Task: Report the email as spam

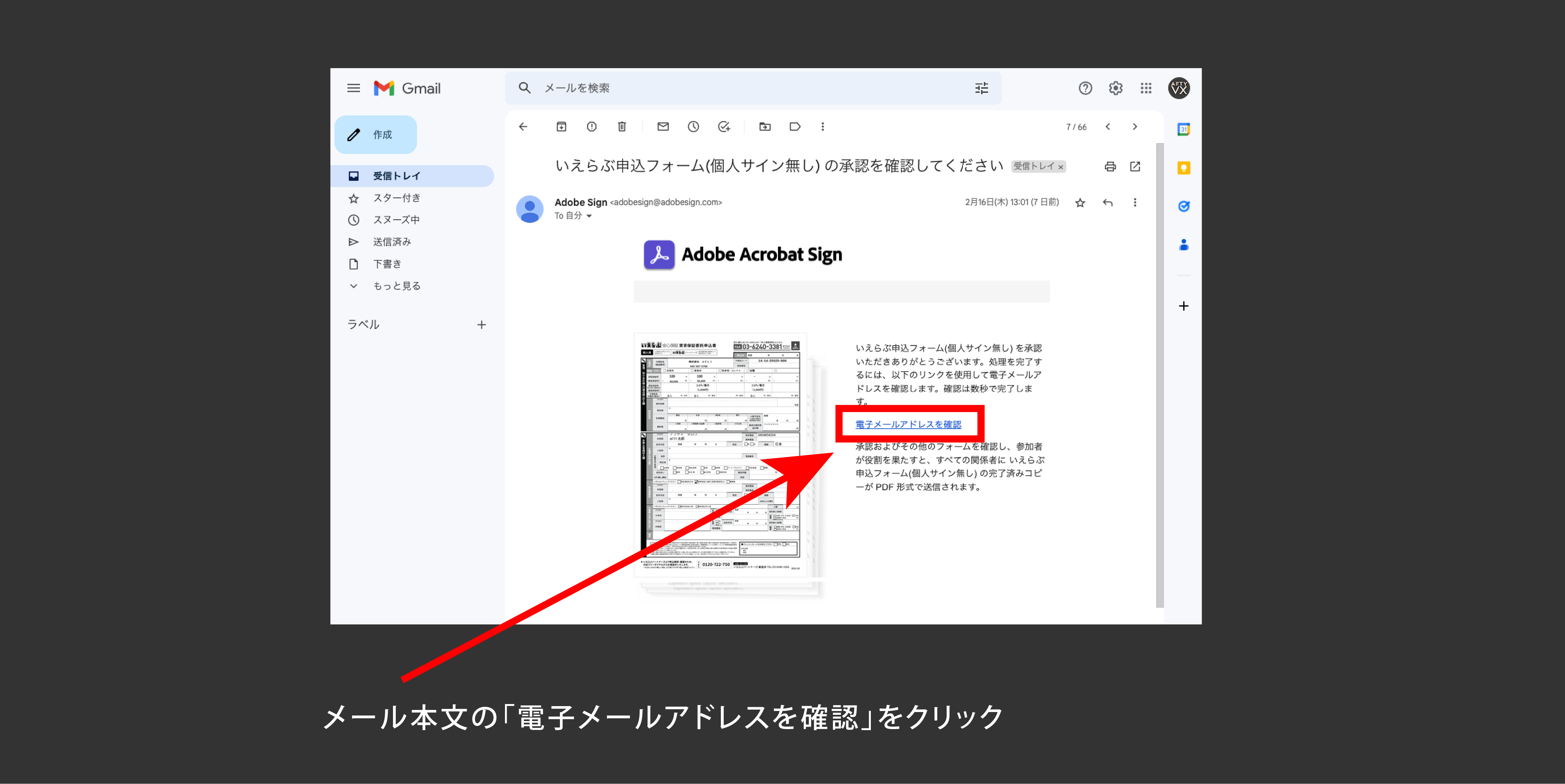Action: click(591, 126)
